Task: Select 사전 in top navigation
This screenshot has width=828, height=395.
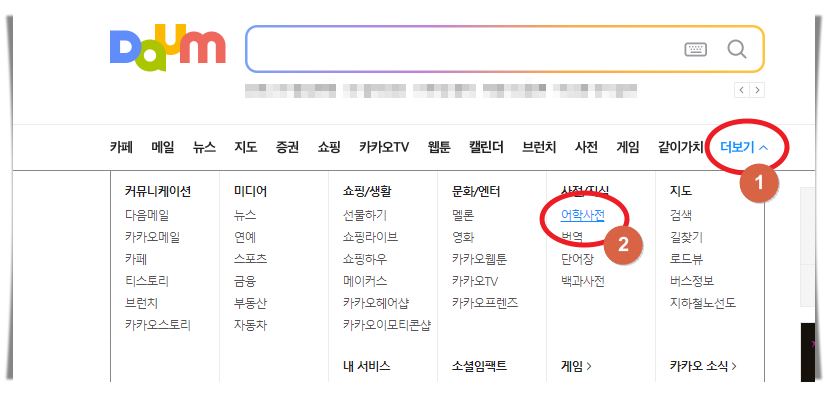Action: click(586, 147)
